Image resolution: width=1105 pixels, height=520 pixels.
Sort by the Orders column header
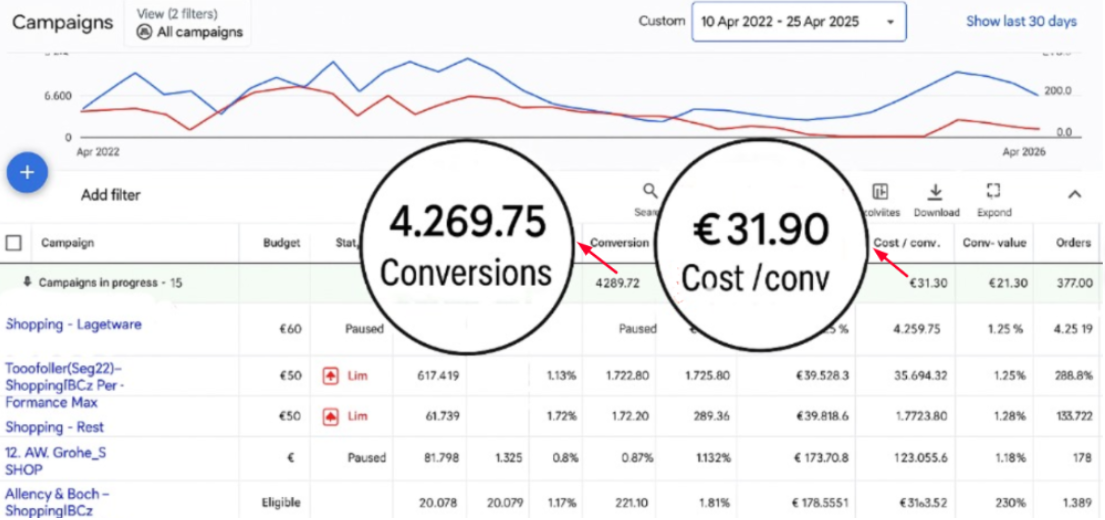[x=1073, y=243]
